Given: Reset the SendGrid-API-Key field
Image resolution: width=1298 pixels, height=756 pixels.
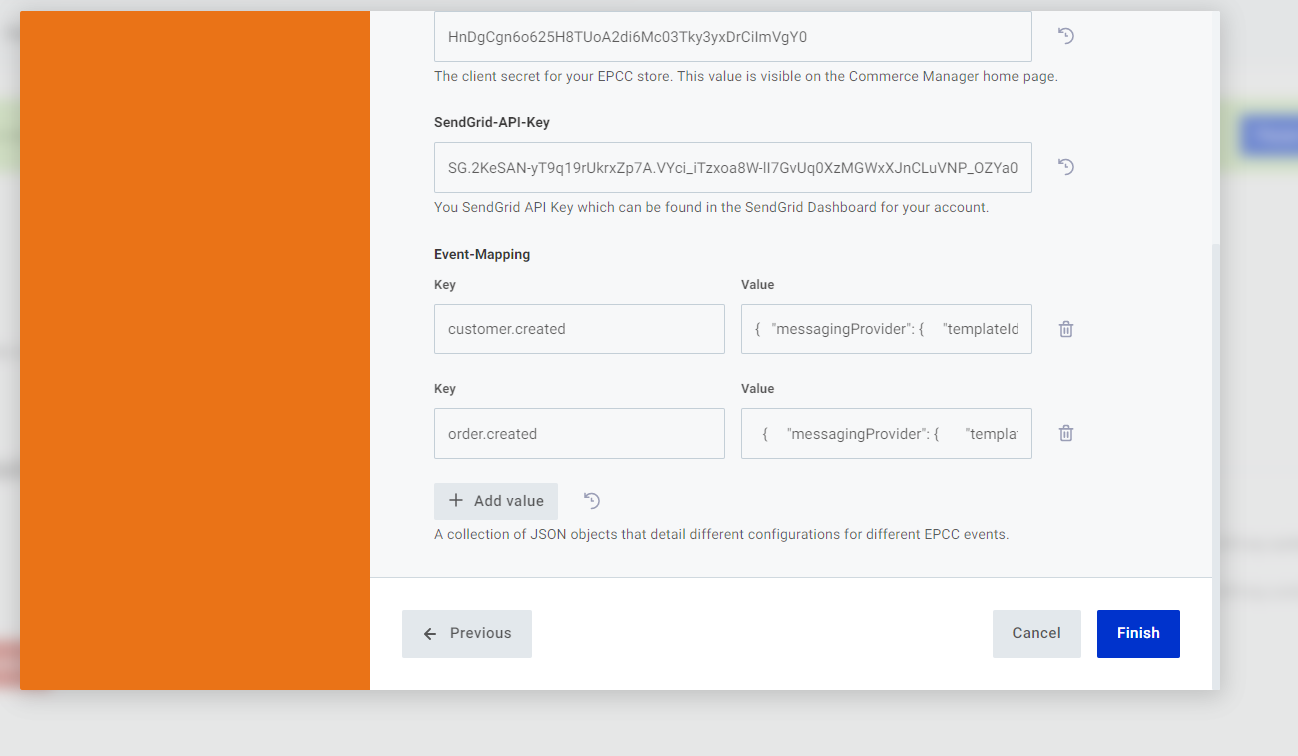Looking at the screenshot, I should [x=1065, y=167].
